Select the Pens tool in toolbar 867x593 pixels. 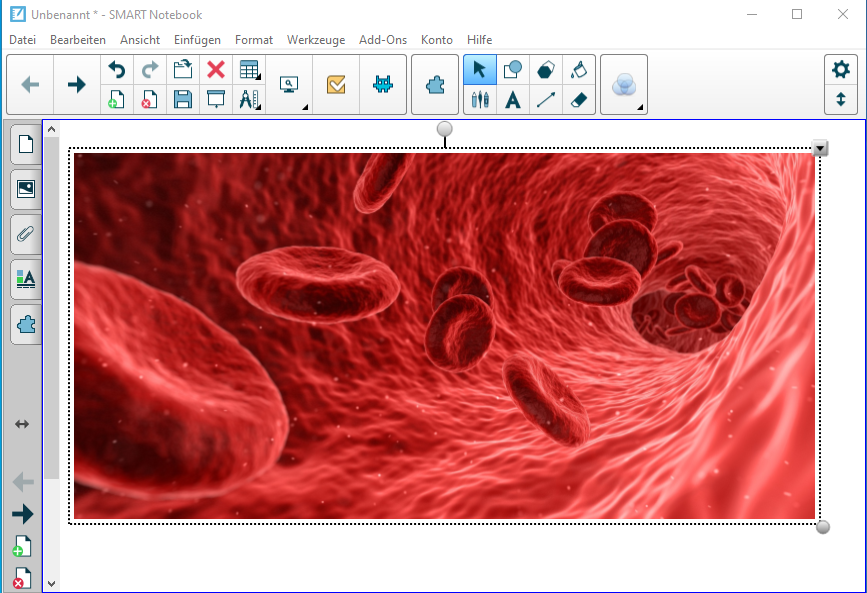[x=480, y=100]
